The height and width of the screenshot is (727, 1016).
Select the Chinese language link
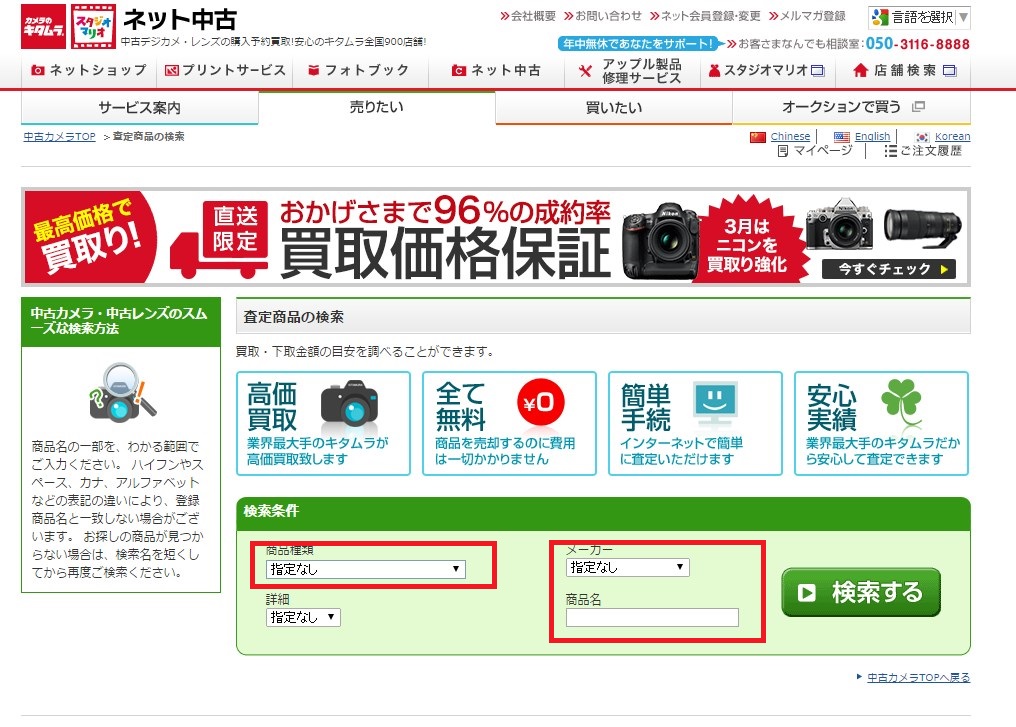tap(790, 136)
